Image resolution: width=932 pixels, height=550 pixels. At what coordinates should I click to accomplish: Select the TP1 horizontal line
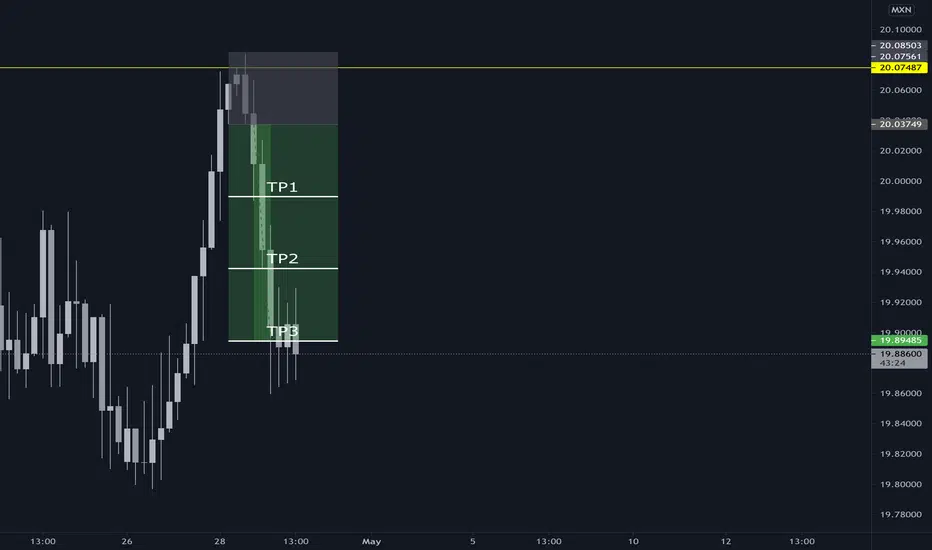pos(283,196)
